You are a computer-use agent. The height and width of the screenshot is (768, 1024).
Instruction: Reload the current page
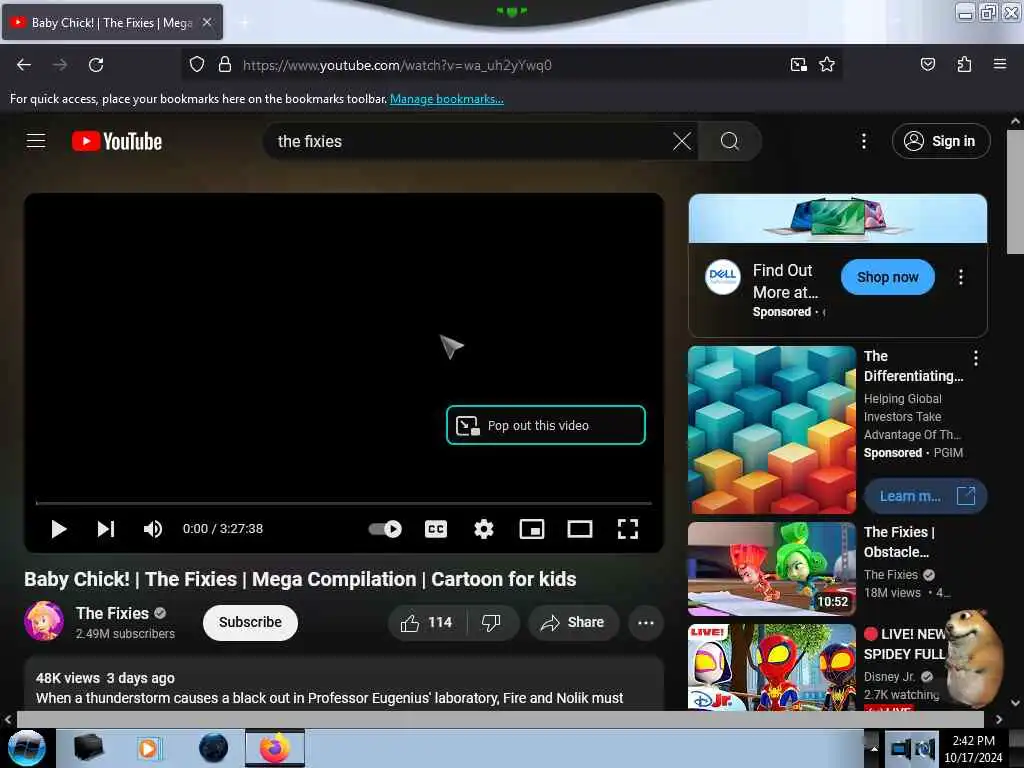(96, 65)
